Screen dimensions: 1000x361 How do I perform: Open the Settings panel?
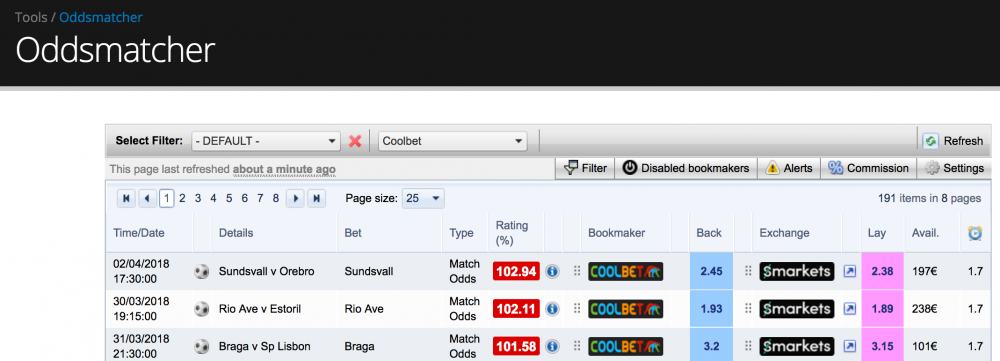(x=954, y=168)
